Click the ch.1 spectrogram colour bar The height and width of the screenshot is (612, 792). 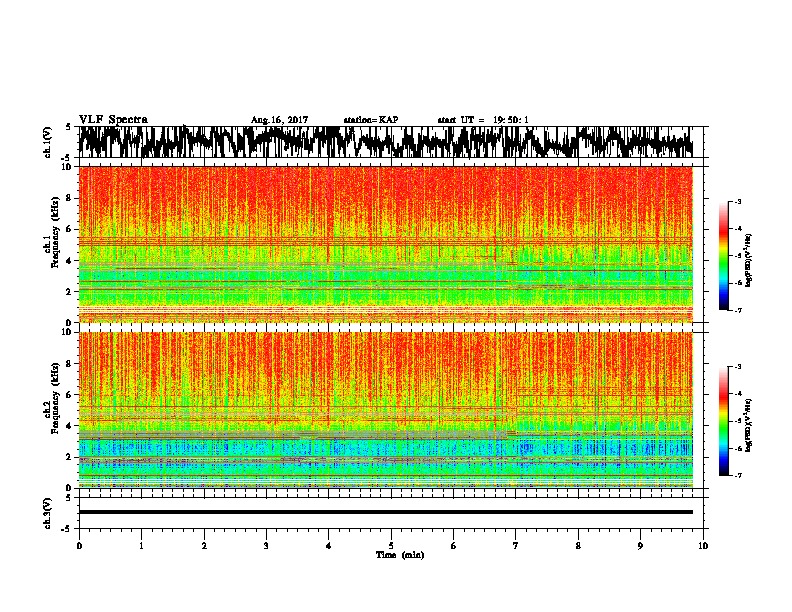pos(723,256)
